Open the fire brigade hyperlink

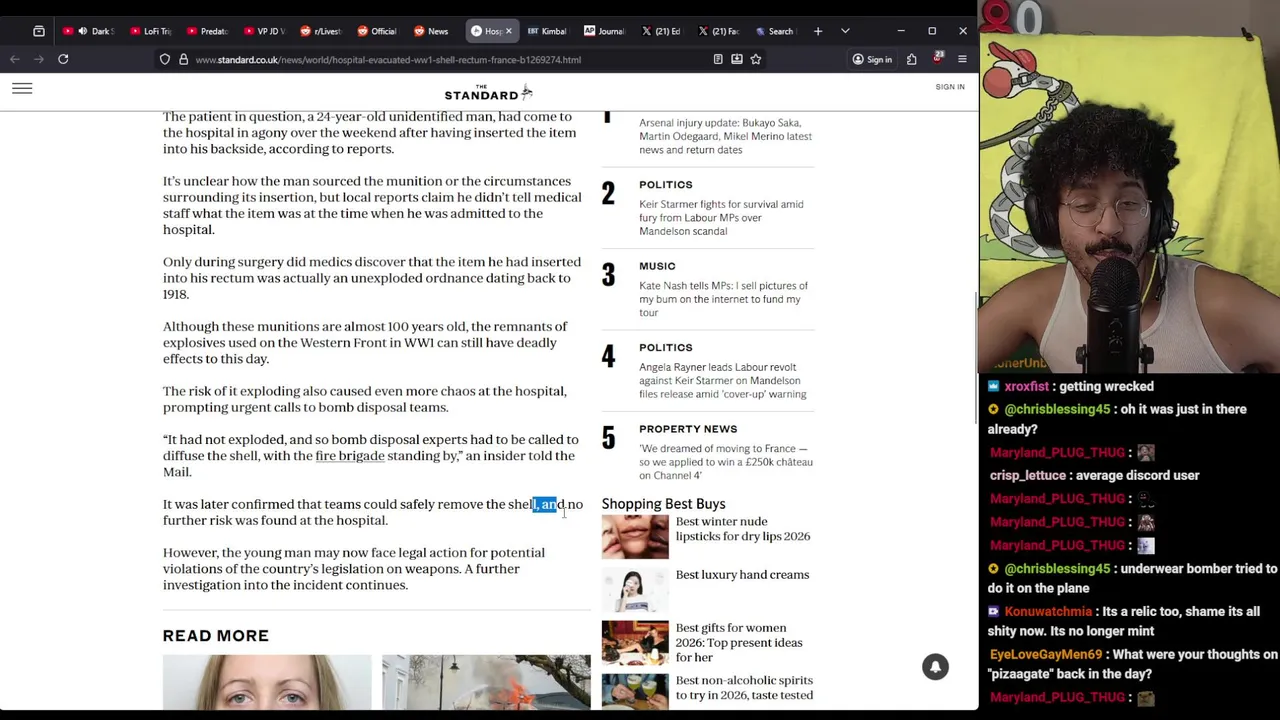[x=350, y=456]
